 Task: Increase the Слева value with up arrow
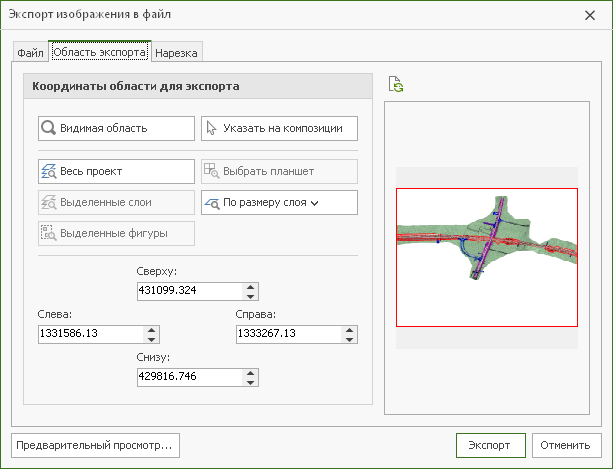tap(152, 330)
